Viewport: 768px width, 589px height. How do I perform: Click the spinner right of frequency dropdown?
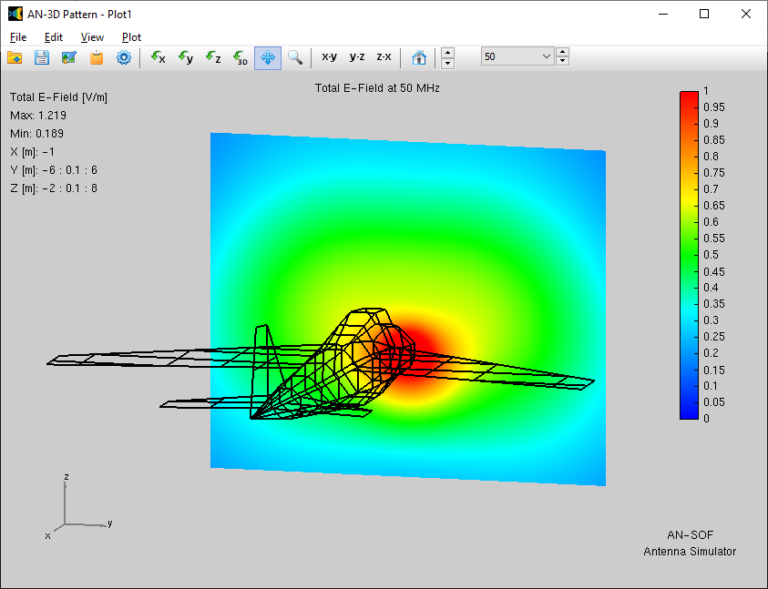coord(562,57)
